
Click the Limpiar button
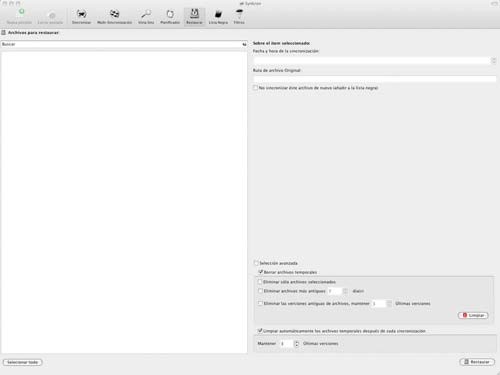tap(473, 315)
